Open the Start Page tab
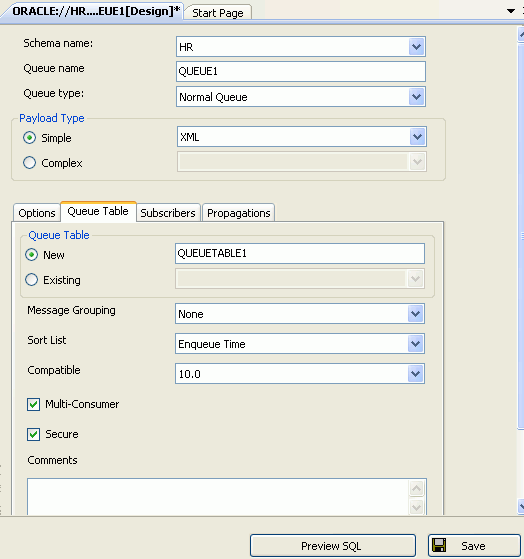This screenshot has height=559, width=524. click(x=218, y=13)
